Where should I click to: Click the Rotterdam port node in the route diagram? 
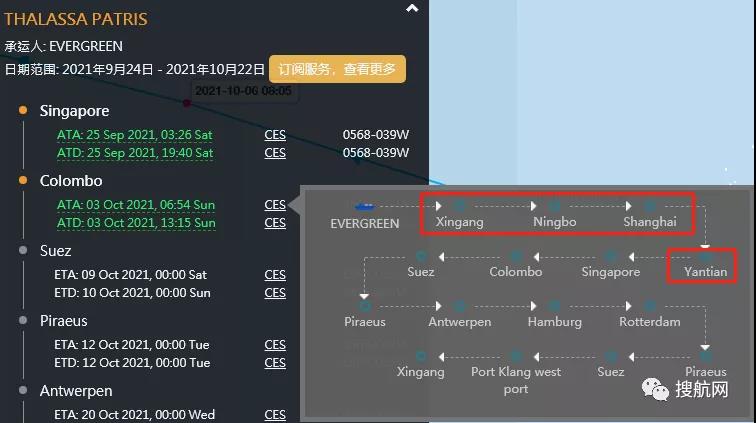[x=650, y=306]
